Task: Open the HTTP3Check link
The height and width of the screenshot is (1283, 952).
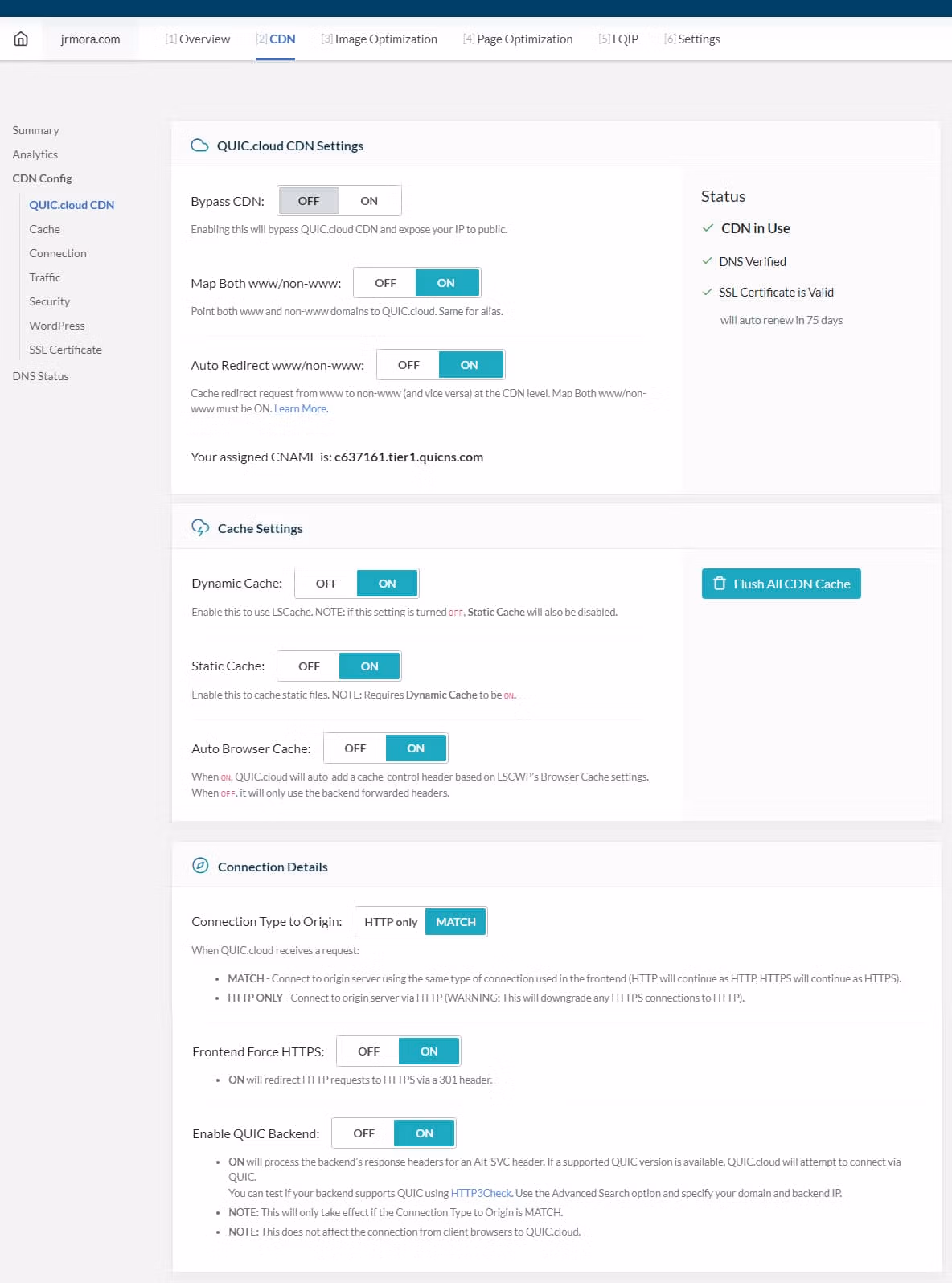Action: [x=481, y=1193]
